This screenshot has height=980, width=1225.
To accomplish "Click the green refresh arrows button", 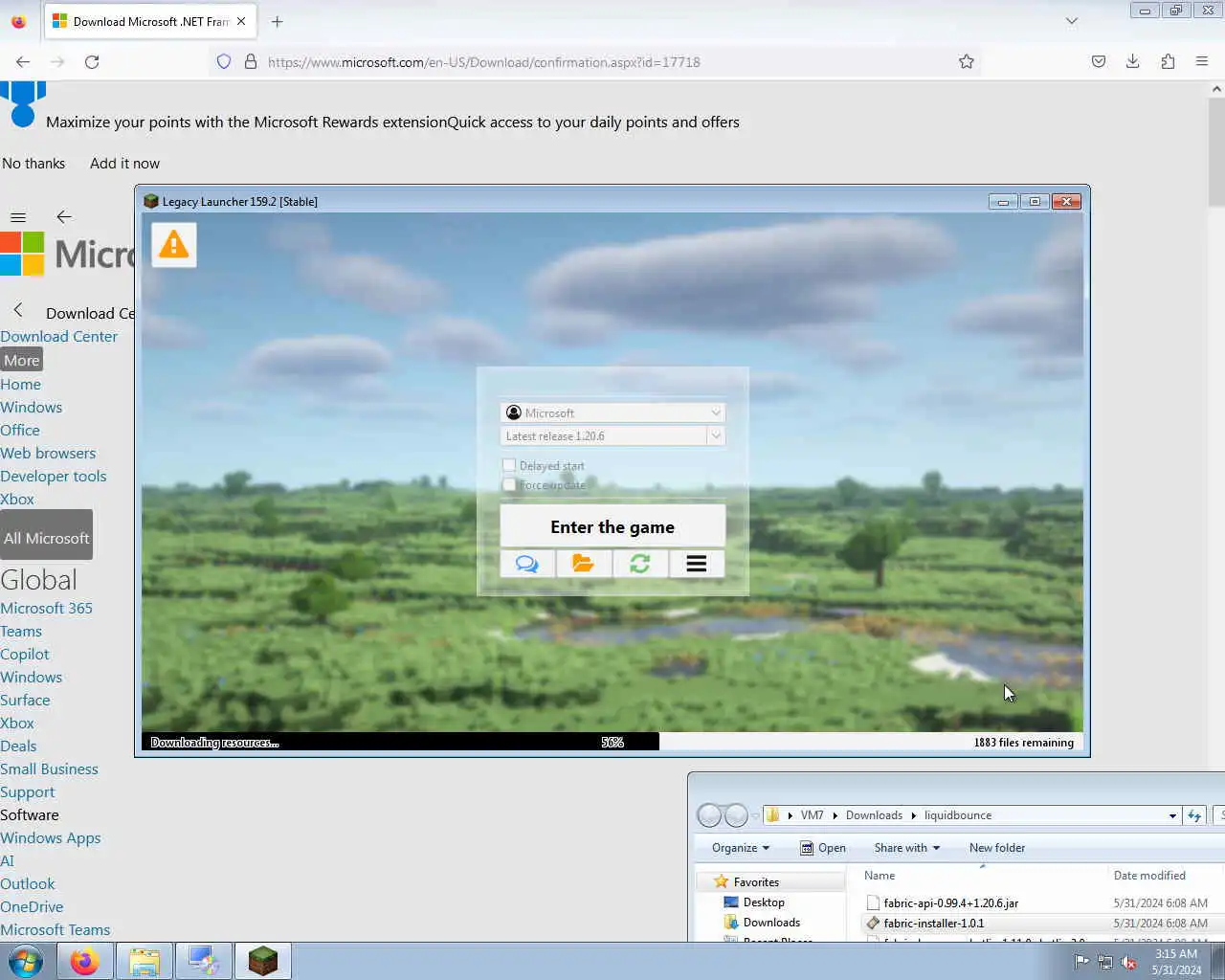I will pos(639,564).
